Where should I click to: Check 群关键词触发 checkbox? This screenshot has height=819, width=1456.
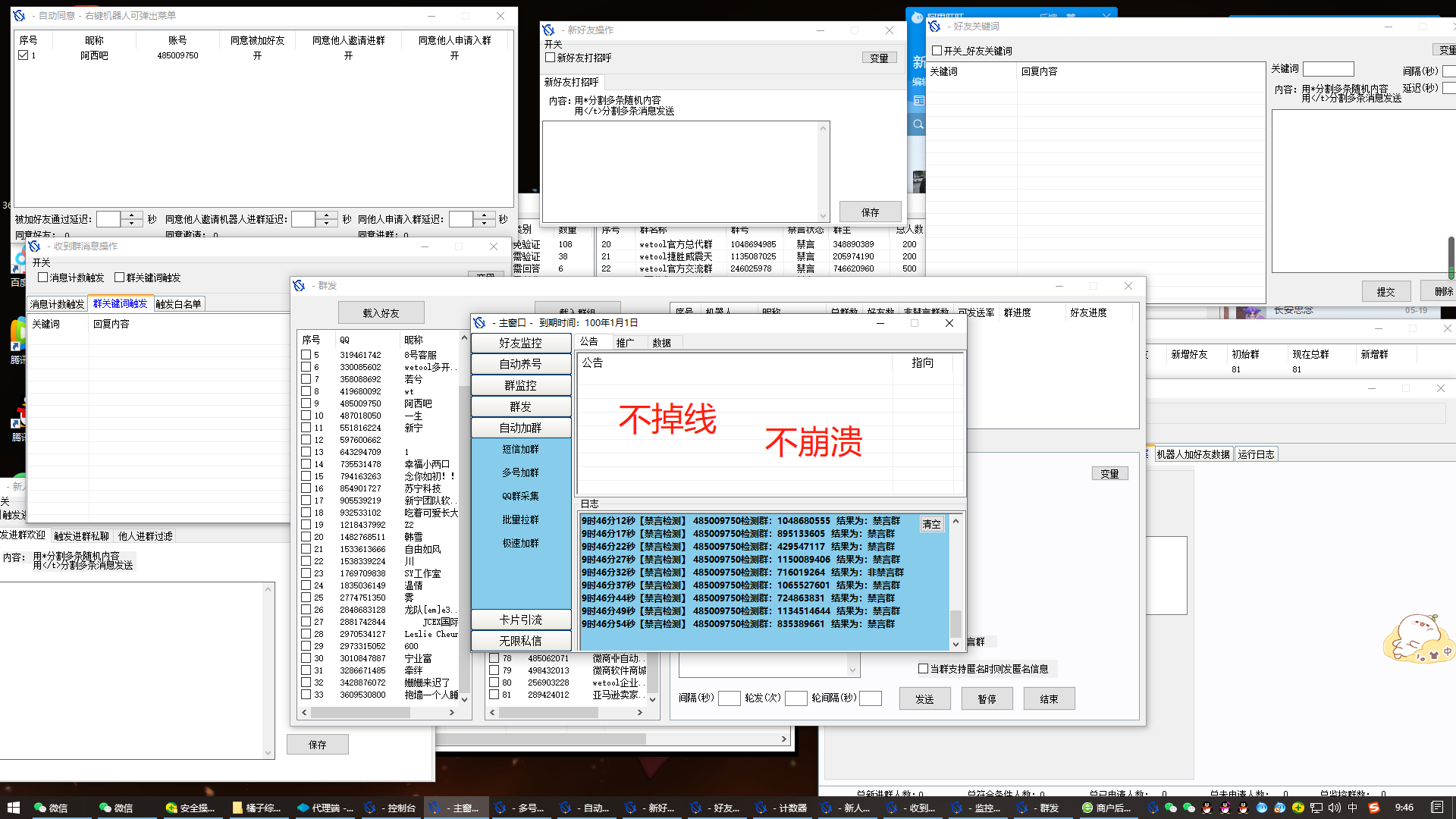(119, 278)
